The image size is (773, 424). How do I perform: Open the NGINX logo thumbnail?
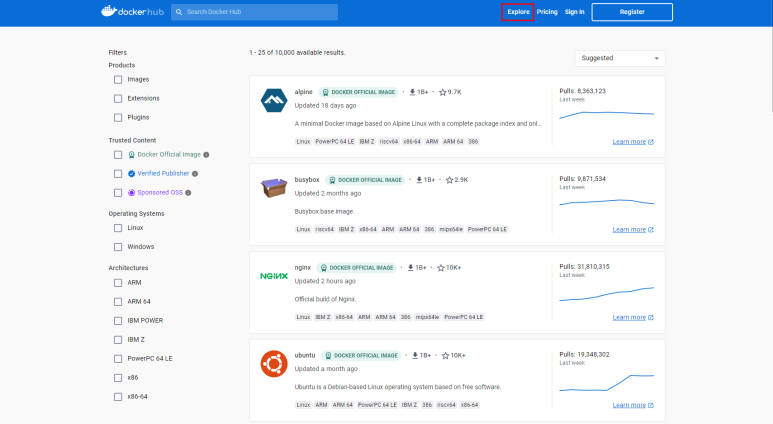click(274, 276)
